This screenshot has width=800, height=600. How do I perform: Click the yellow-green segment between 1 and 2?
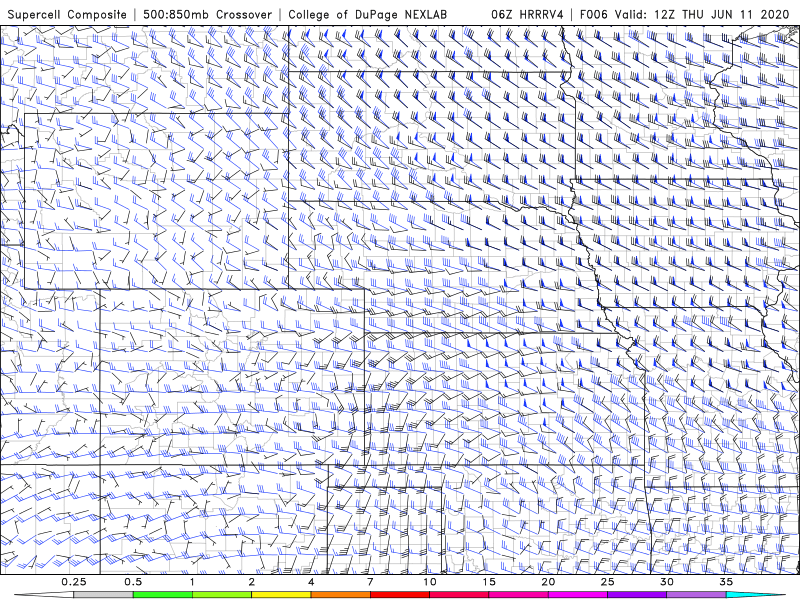[222, 595]
